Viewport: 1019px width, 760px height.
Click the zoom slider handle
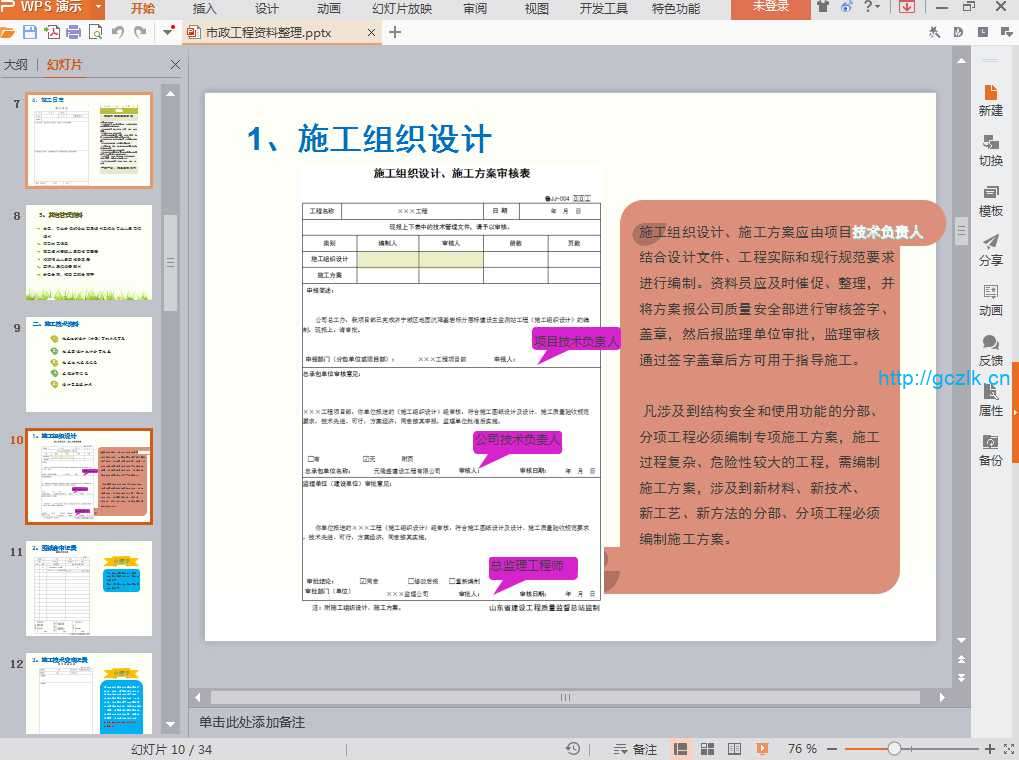[894, 749]
